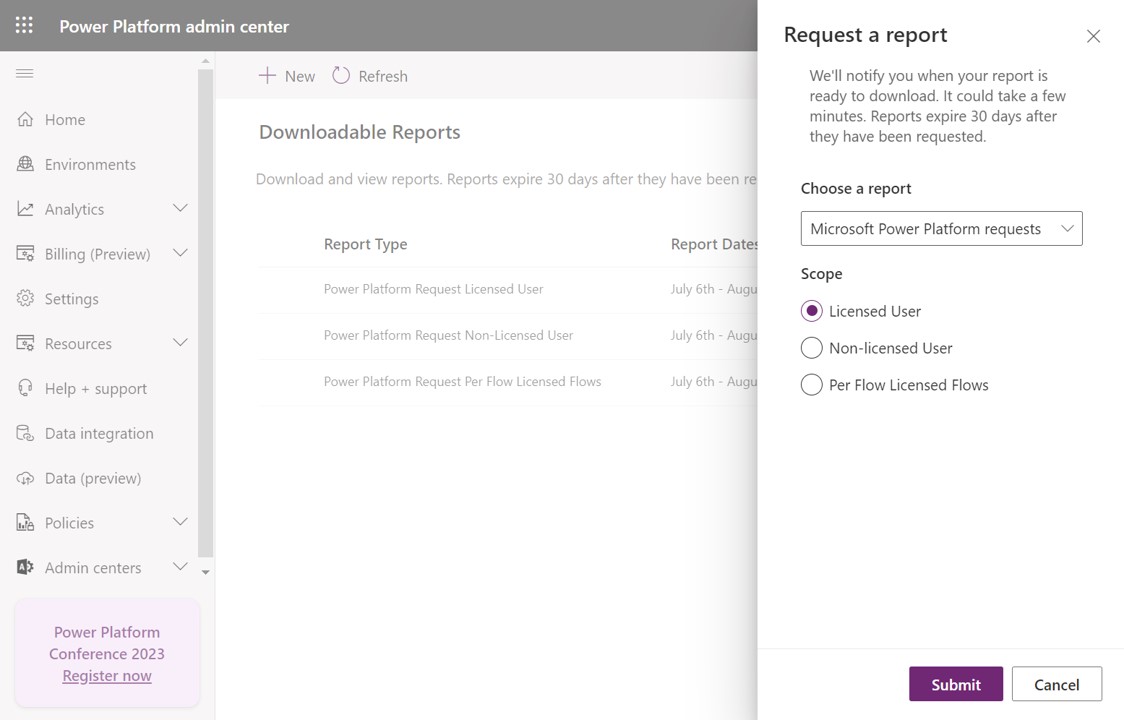This screenshot has height=720, width=1124.
Task: Open Settings via the gear icon
Action: click(24, 298)
